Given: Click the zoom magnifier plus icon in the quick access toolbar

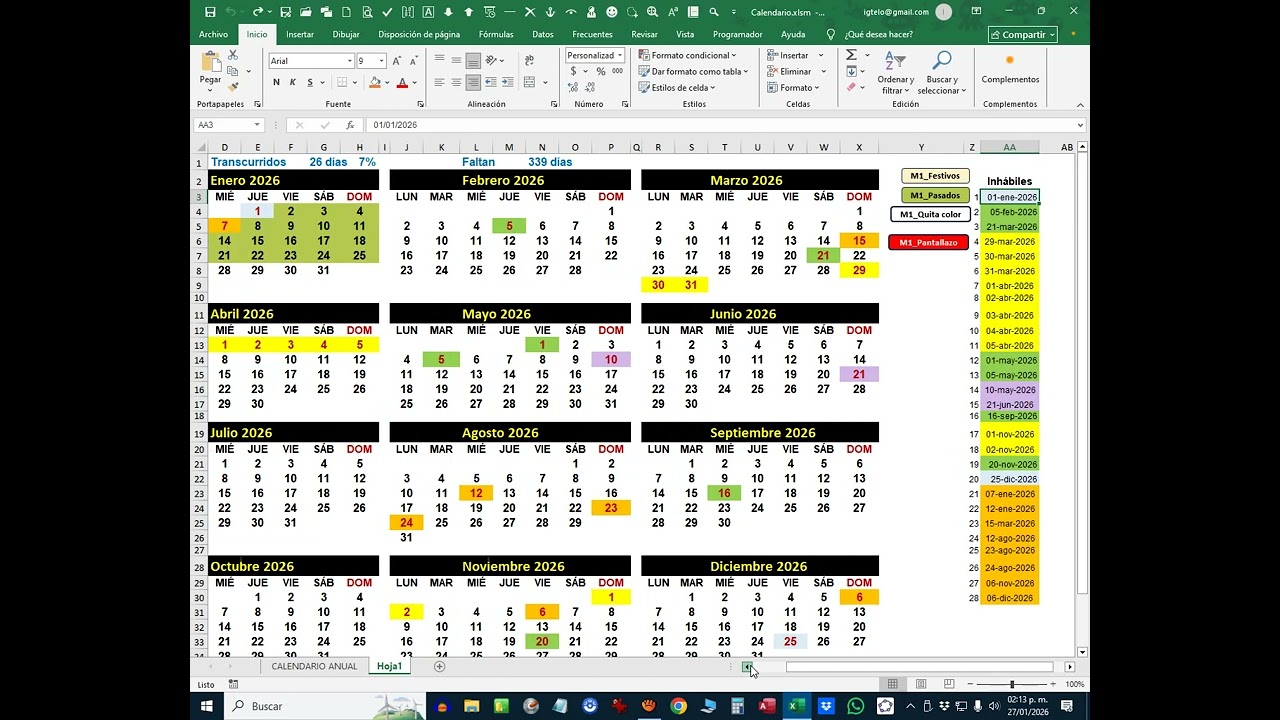Looking at the screenshot, I should [x=652, y=12].
